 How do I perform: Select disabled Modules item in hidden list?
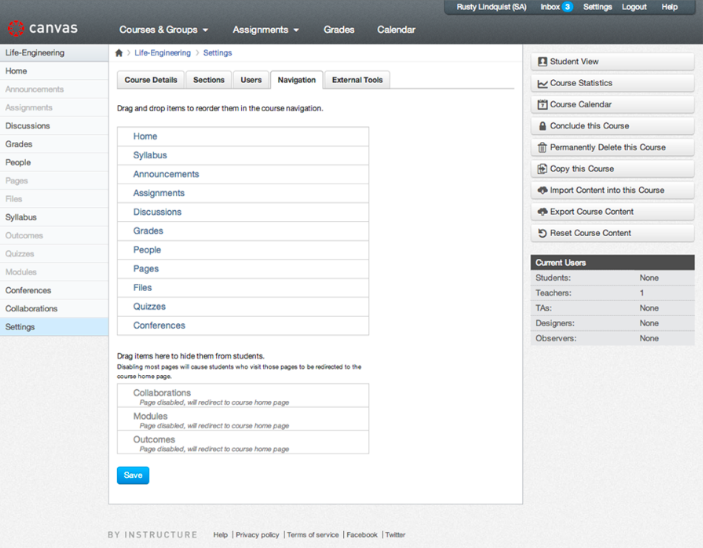point(243,419)
